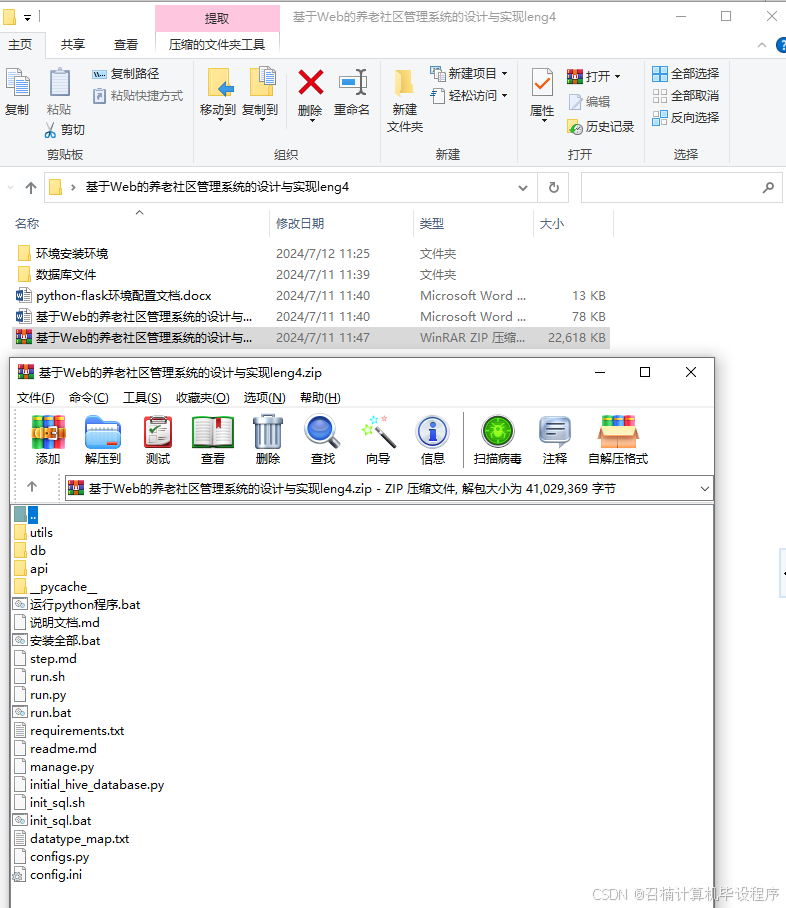Open Properties (属性) in the ribbon

542,92
